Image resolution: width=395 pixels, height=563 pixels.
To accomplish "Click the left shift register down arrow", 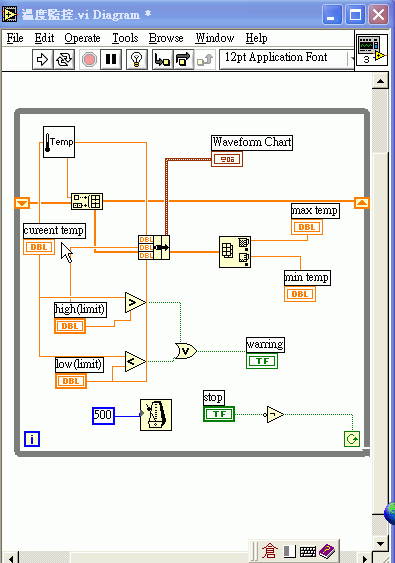I will pos(22,203).
